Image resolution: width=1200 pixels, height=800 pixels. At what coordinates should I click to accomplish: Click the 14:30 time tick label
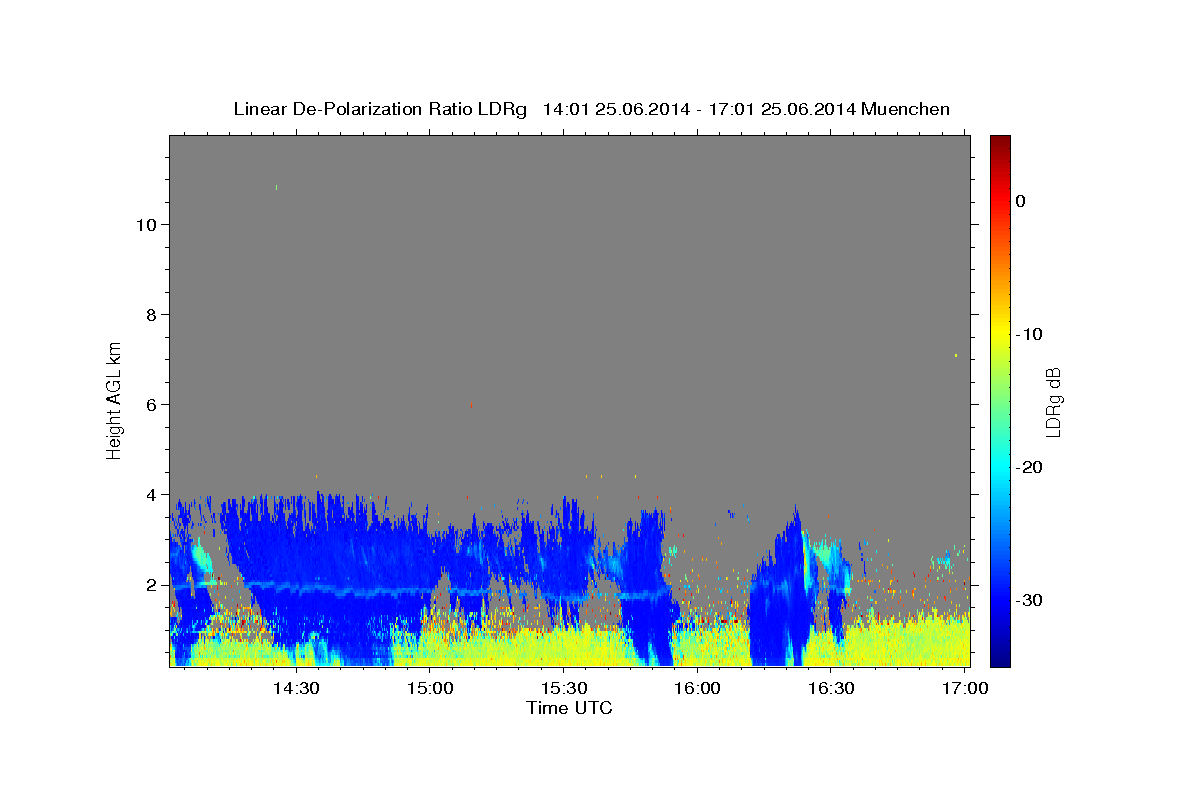pyautogui.click(x=296, y=688)
